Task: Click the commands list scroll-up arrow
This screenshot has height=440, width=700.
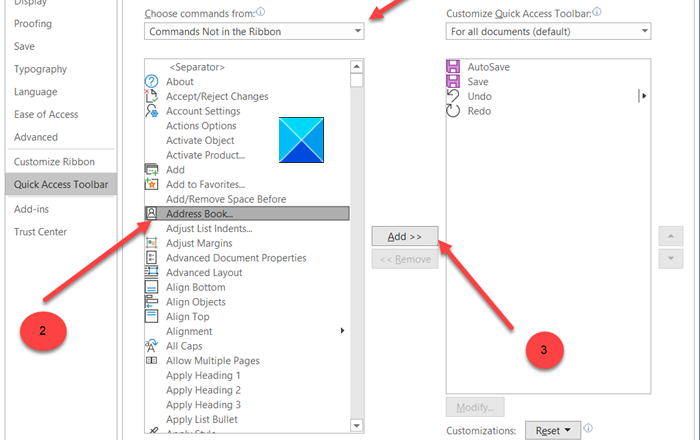Action: coord(356,67)
